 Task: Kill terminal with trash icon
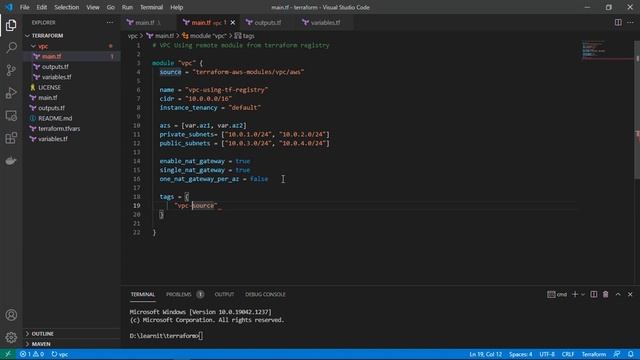tap(605, 294)
